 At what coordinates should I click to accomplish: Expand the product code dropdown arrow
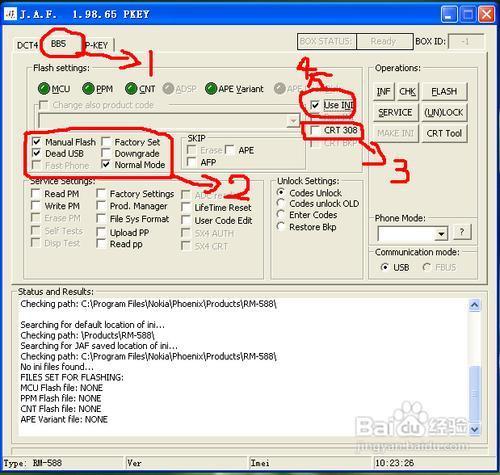tap(293, 120)
